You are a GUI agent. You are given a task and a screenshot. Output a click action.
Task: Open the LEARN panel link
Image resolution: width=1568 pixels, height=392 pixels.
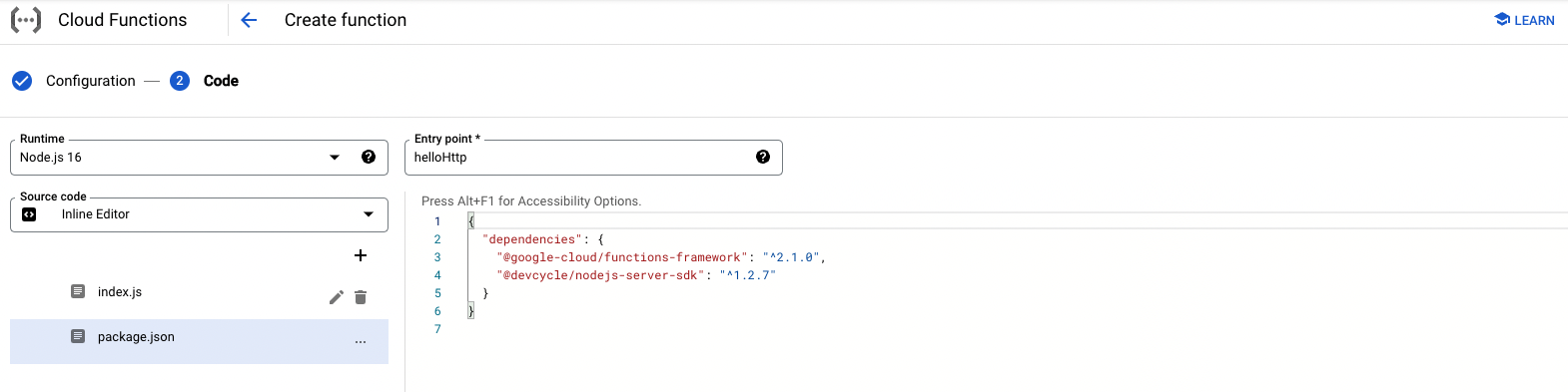[1524, 20]
